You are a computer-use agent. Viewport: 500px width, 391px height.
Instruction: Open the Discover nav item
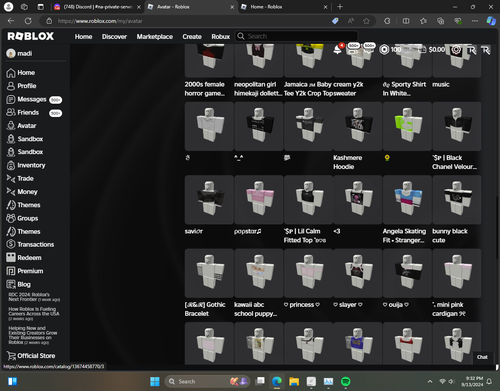tap(114, 36)
